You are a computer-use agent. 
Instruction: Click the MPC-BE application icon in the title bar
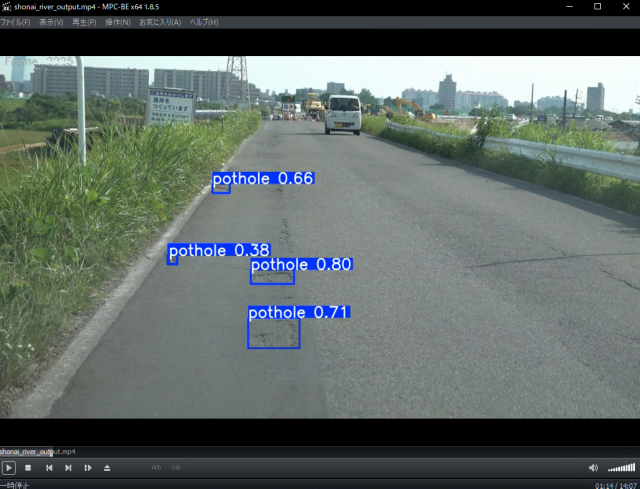coord(6,7)
